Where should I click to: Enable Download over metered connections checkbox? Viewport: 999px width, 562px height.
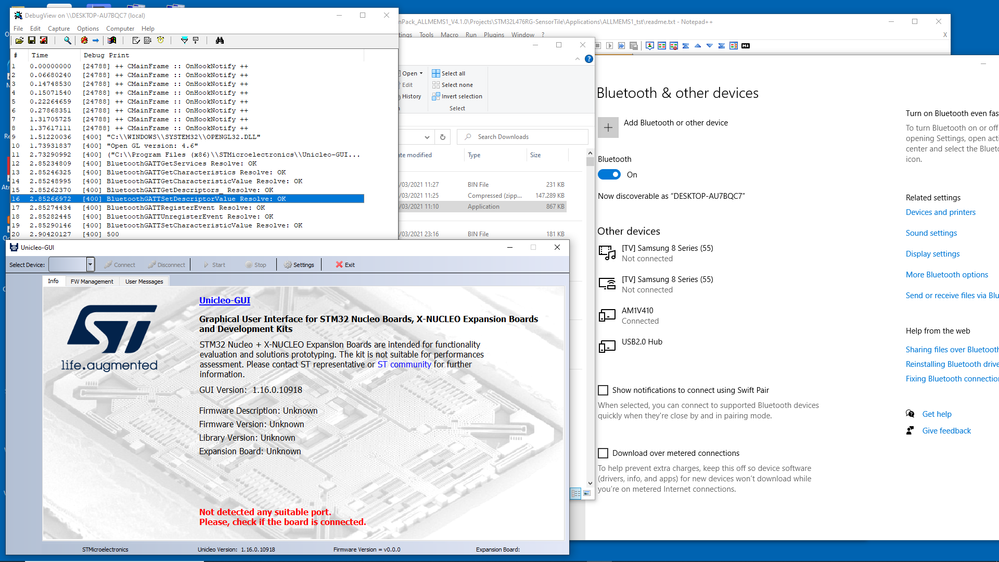[603, 453]
